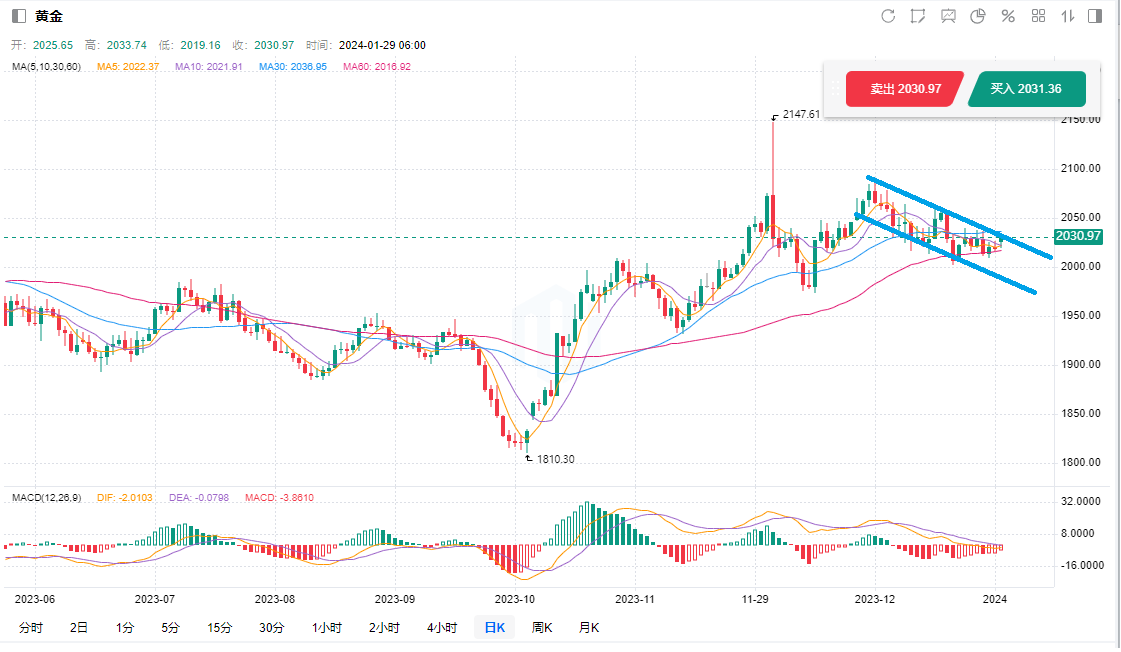The height and width of the screenshot is (652, 1121).
Task: Switch to the 1小时 interval tab
Action: coord(326,628)
